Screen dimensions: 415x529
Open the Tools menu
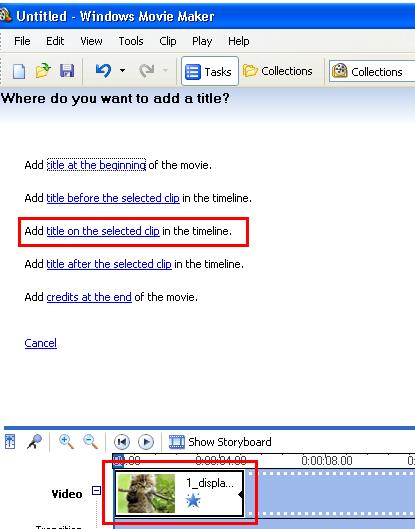pos(131,41)
